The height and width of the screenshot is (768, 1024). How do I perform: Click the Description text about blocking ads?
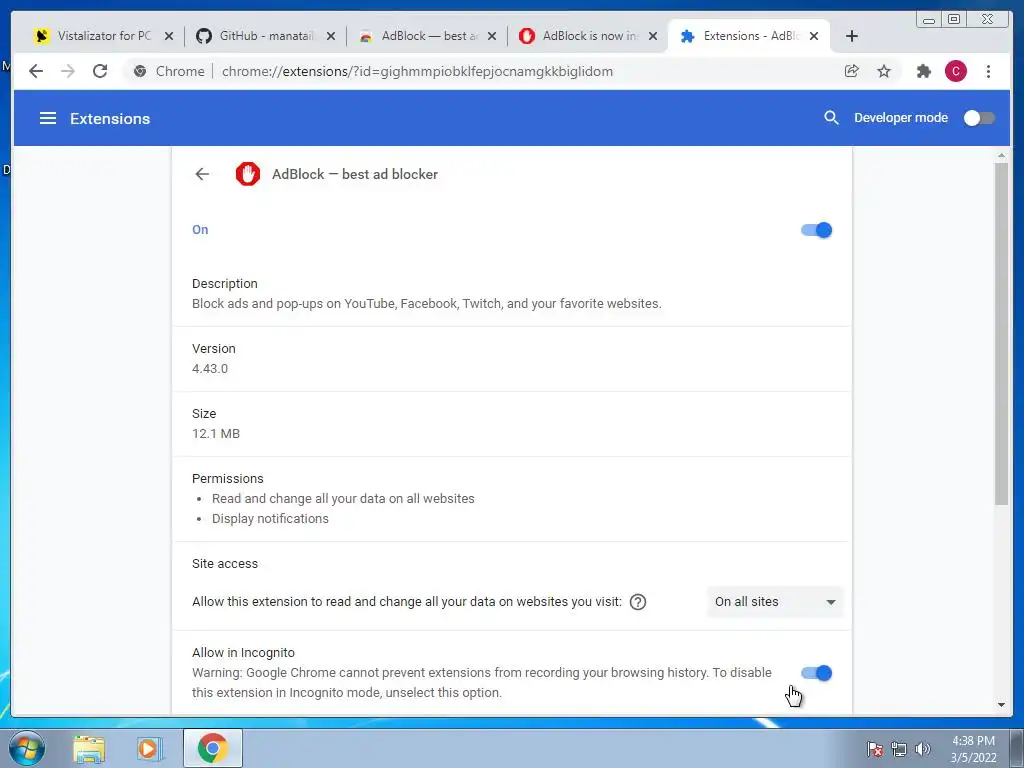tap(426, 304)
